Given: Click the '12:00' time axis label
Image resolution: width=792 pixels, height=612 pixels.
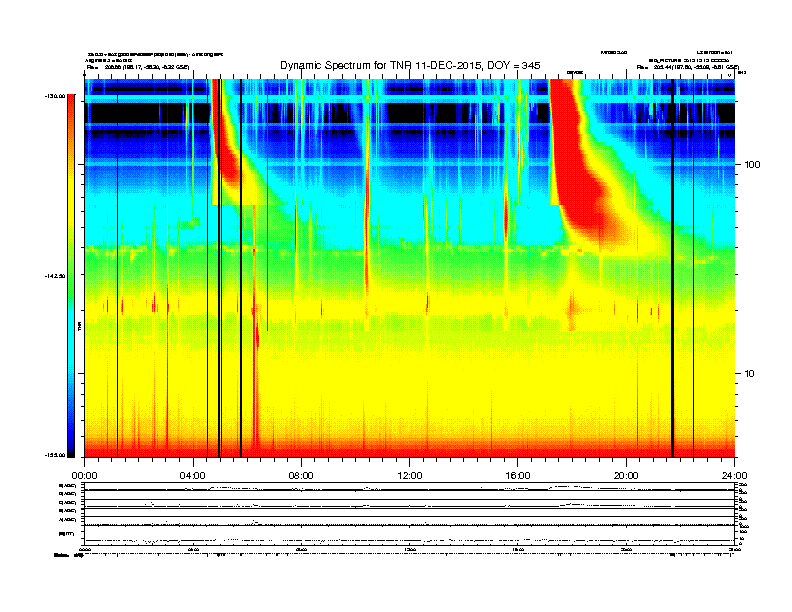Looking at the screenshot, I should pos(410,476).
